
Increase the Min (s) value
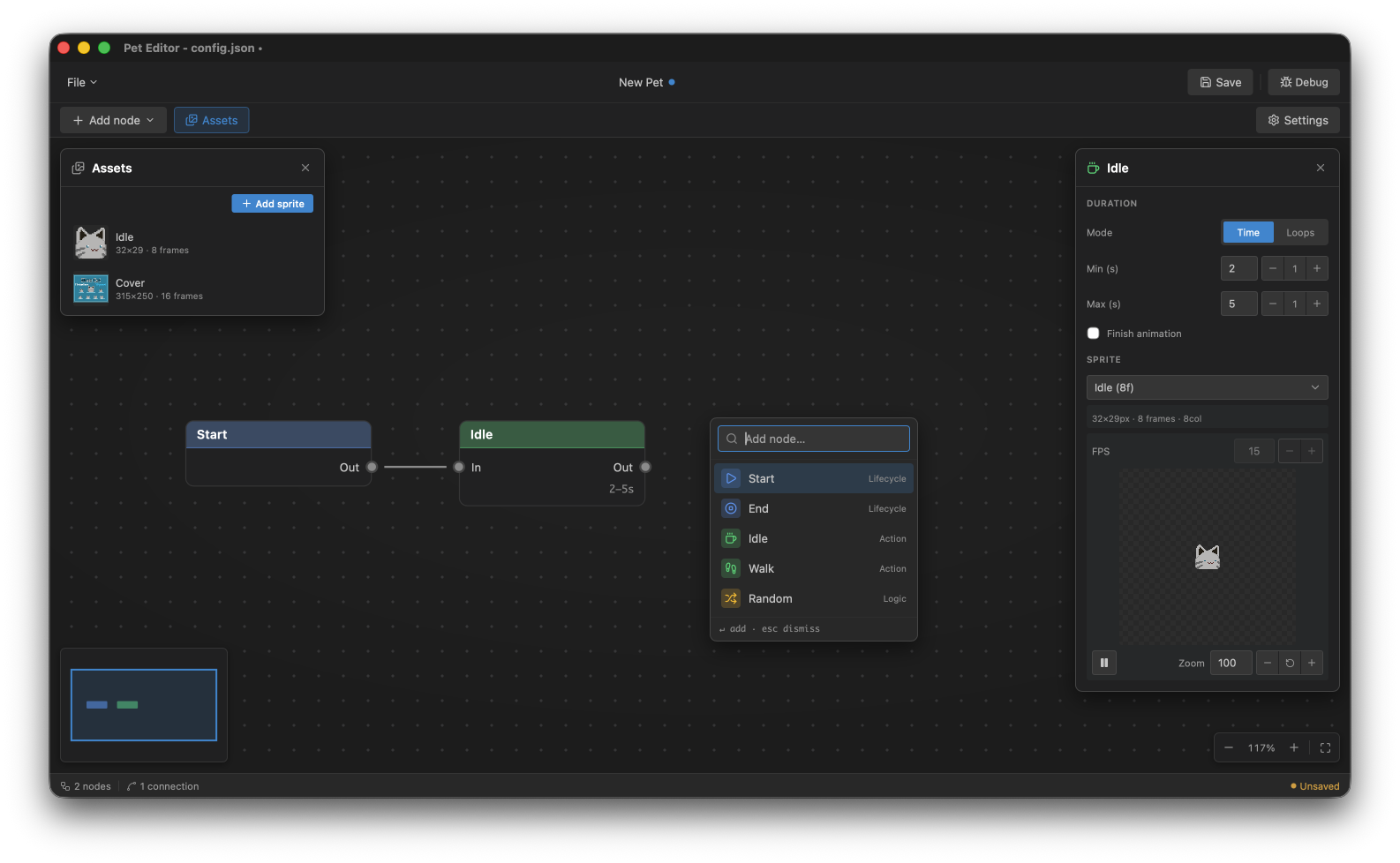[1317, 268]
